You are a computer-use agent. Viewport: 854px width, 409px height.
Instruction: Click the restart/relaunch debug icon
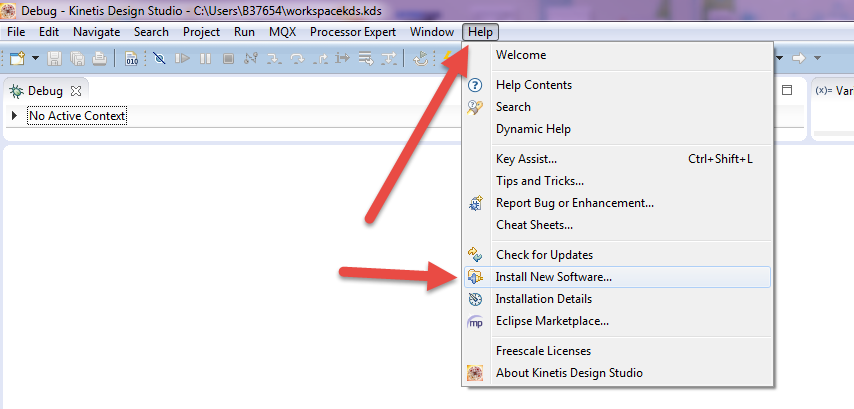[420, 58]
